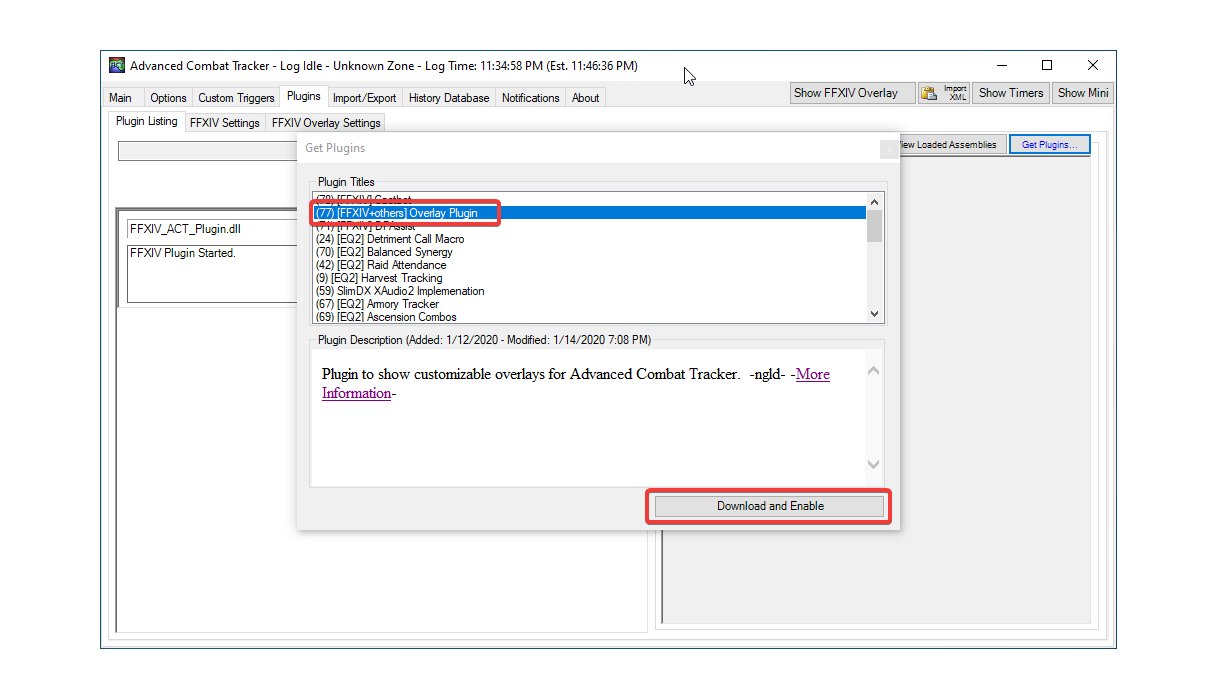Open the Custom Triggers tab
1217x699 pixels.
(x=236, y=98)
